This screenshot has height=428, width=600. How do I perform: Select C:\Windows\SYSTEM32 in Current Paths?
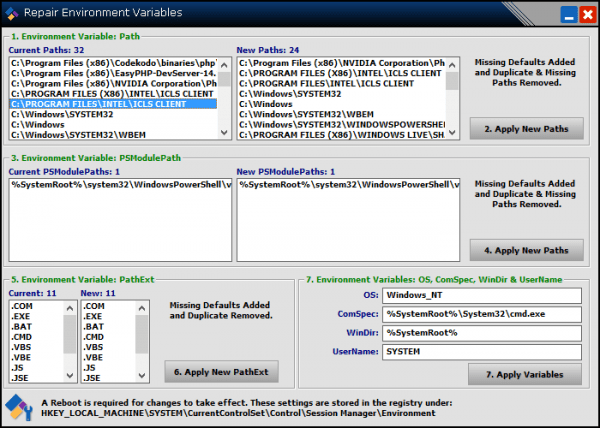click(114, 114)
